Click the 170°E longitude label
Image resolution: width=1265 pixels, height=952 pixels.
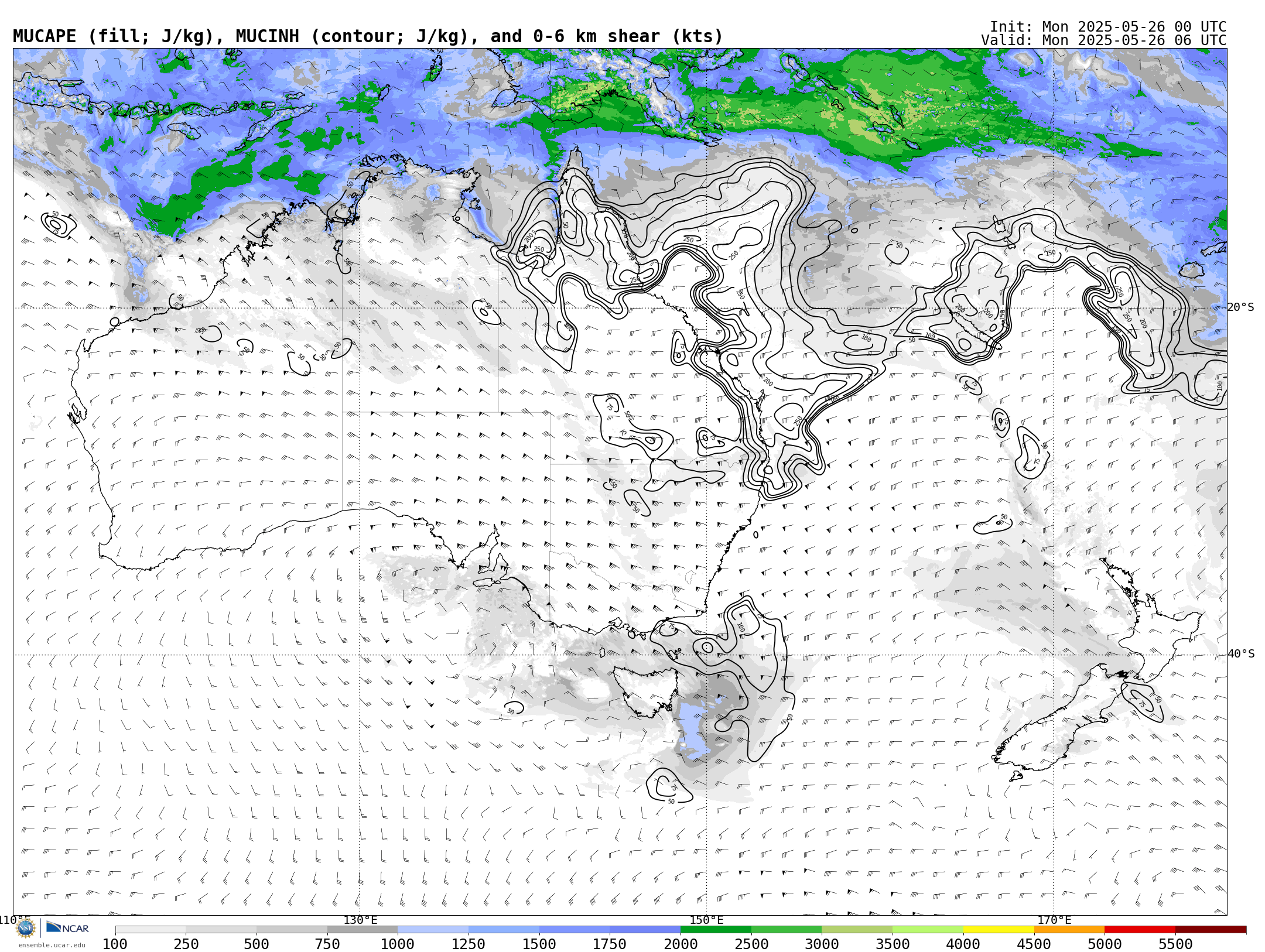point(1054,920)
